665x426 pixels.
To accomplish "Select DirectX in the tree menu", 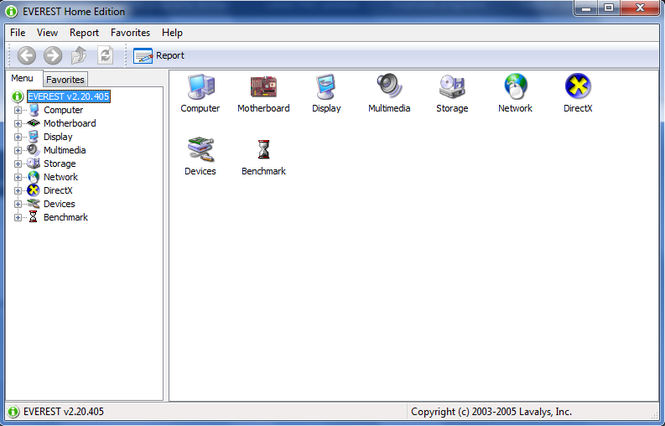I will [x=58, y=191].
